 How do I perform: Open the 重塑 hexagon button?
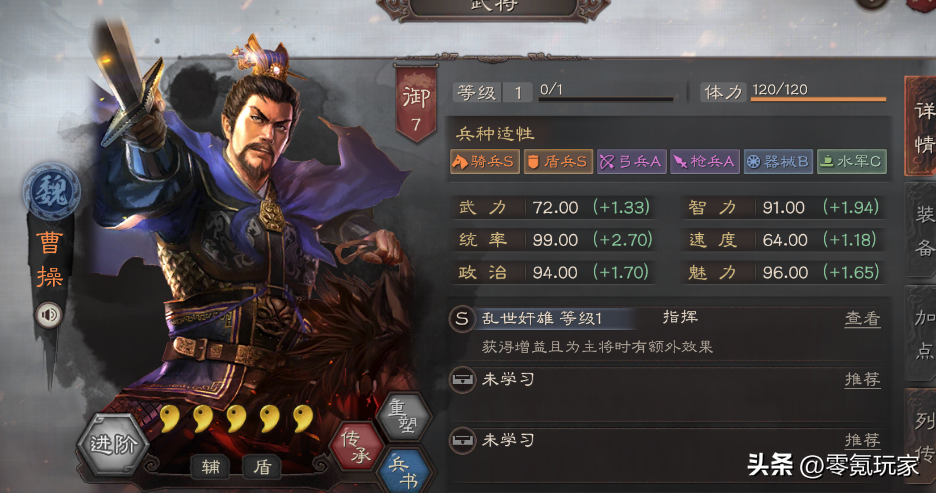[405, 417]
